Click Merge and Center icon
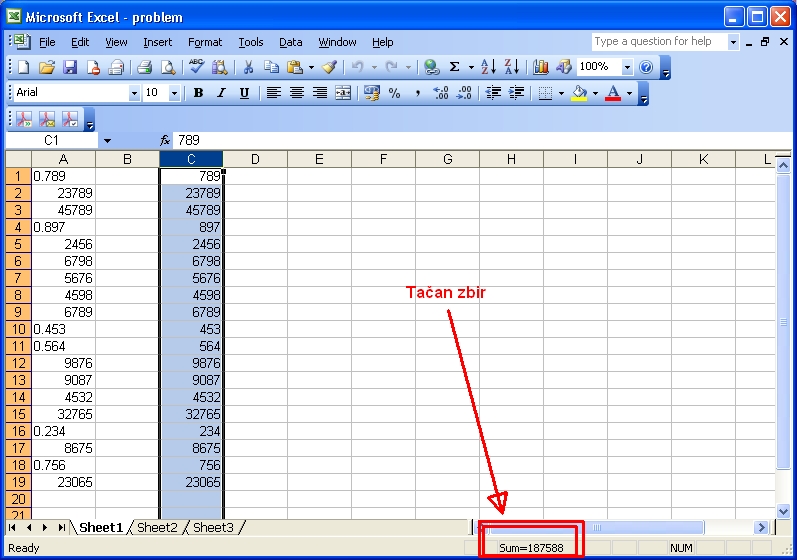797x560 pixels. coord(343,93)
